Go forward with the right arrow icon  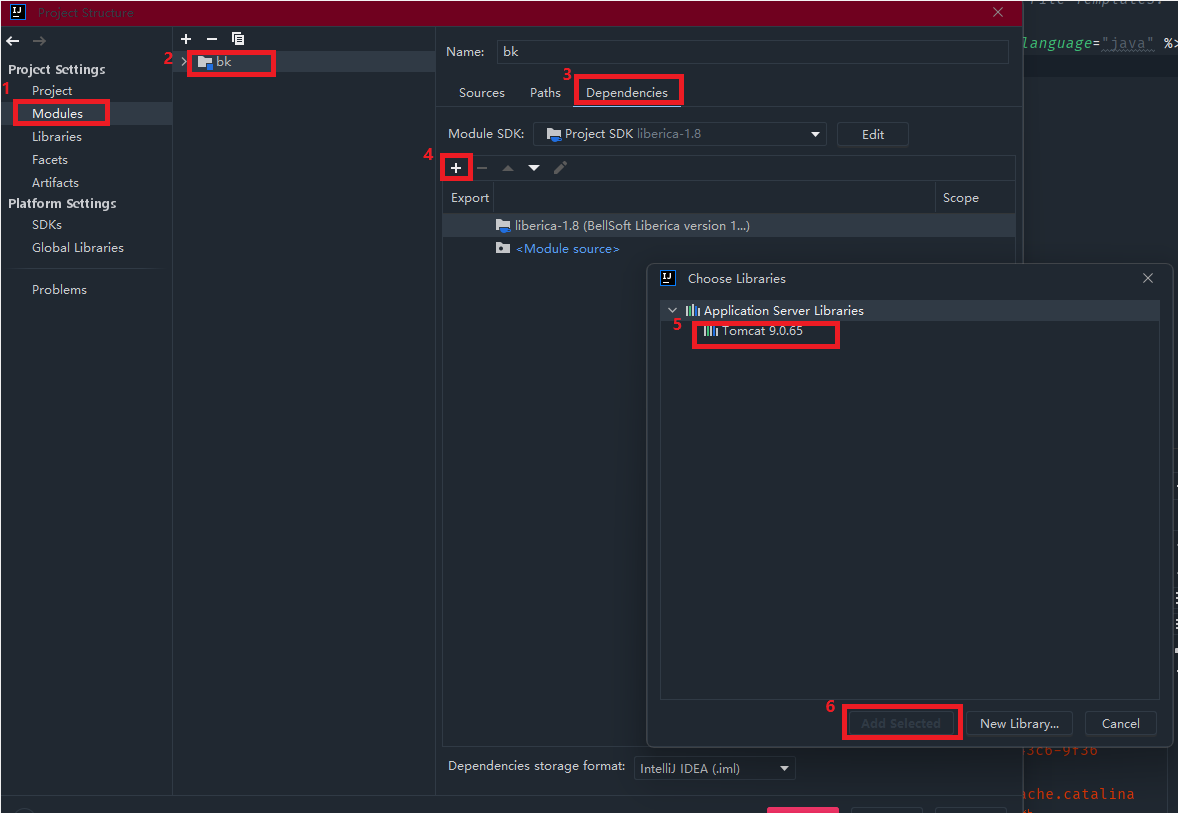(x=39, y=41)
